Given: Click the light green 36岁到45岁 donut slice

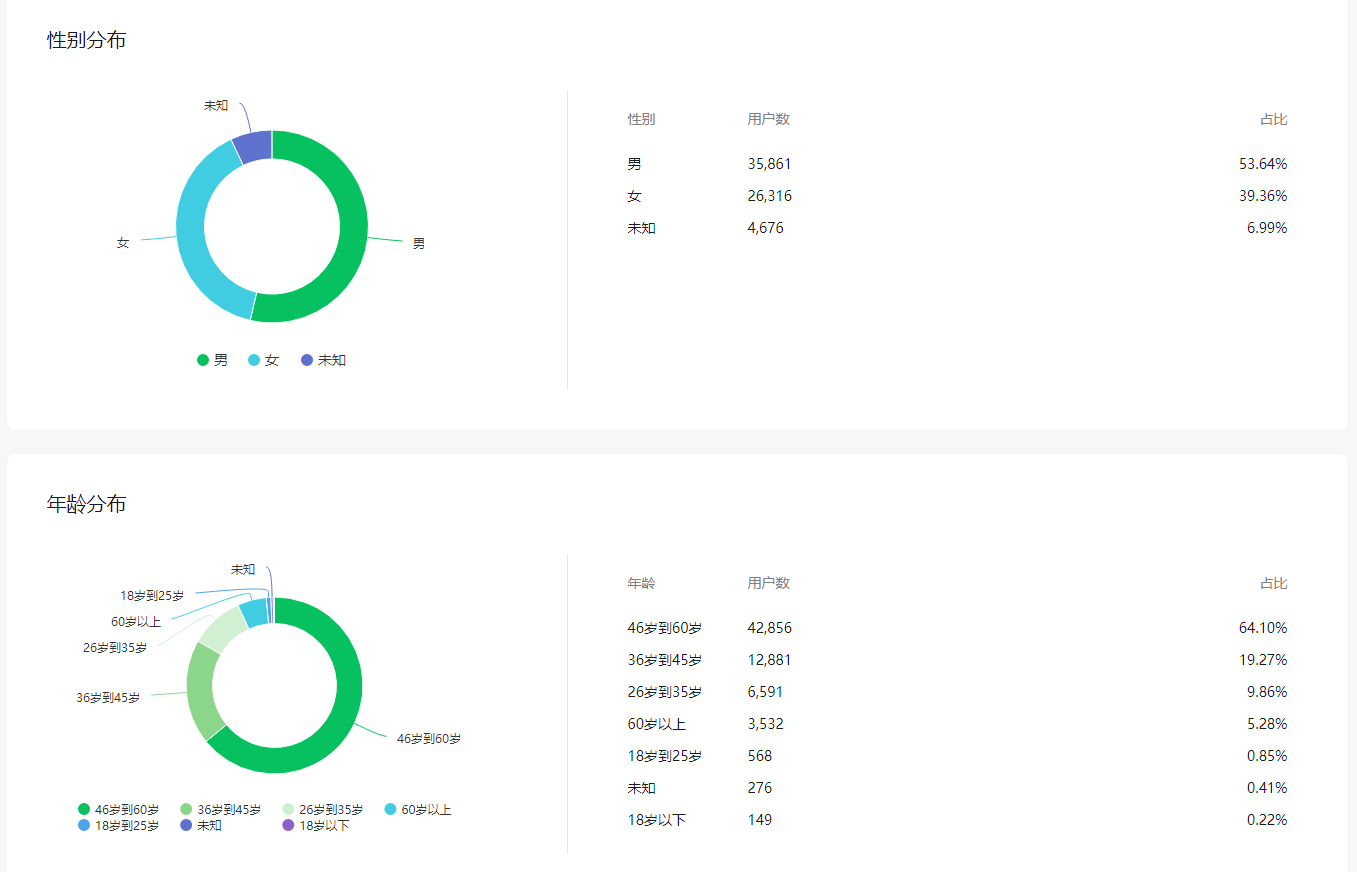Looking at the screenshot, I should click(x=203, y=690).
